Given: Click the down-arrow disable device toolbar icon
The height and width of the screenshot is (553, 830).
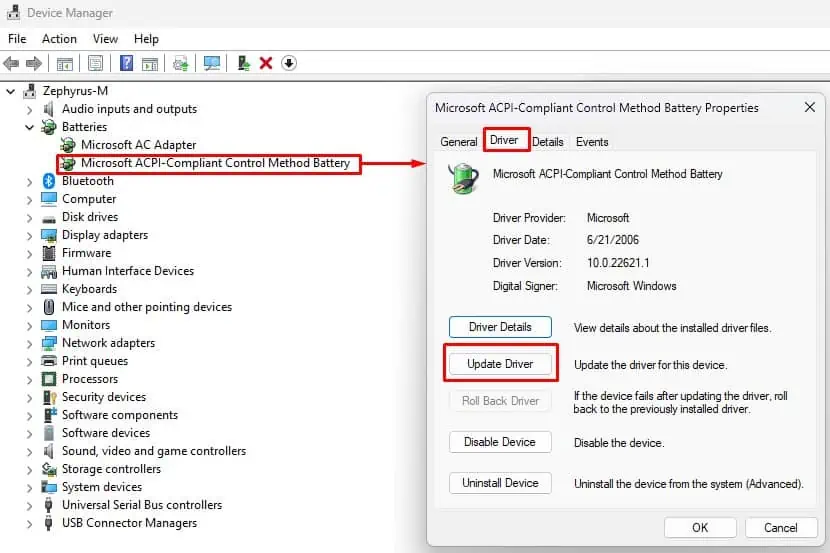Looking at the screenshot, I should (x=289, y=63).
